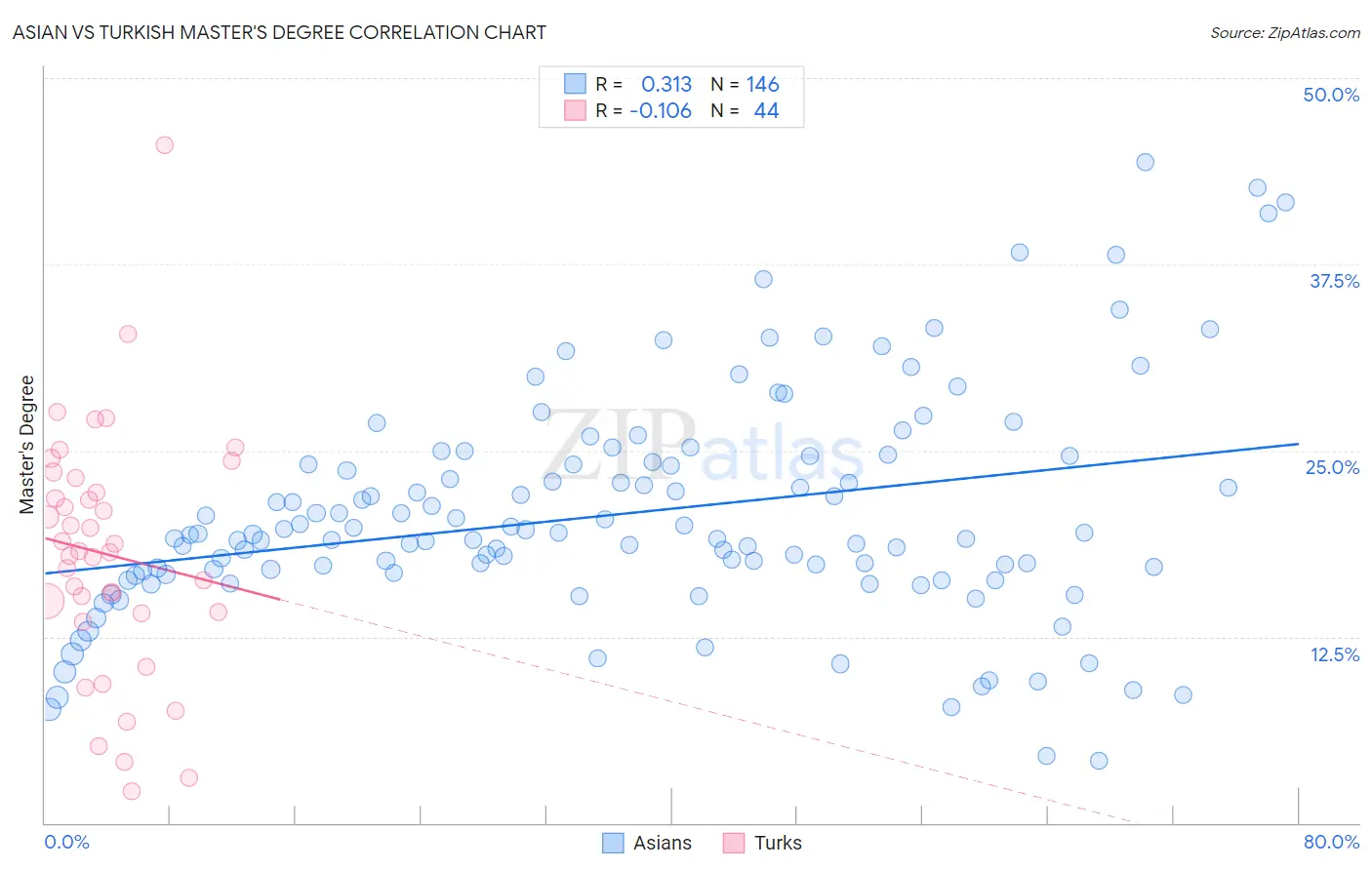
Task: Click the 25.0% y-axis label
Action: (x=1332, y=467)
